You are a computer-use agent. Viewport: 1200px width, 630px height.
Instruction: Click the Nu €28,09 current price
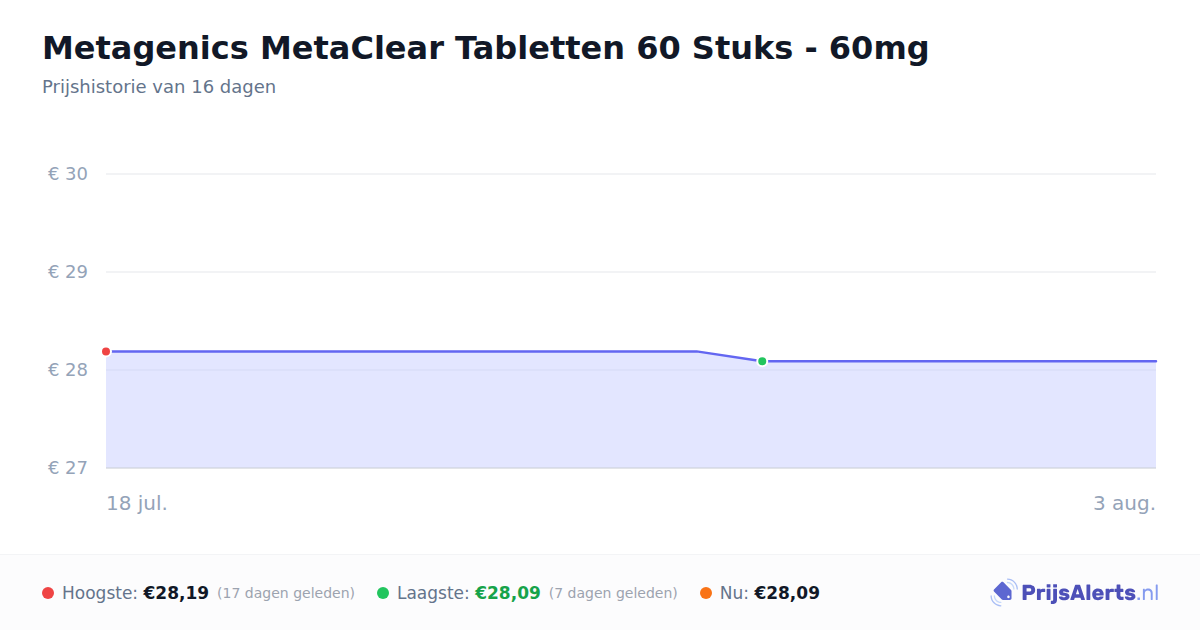point(787,593)
